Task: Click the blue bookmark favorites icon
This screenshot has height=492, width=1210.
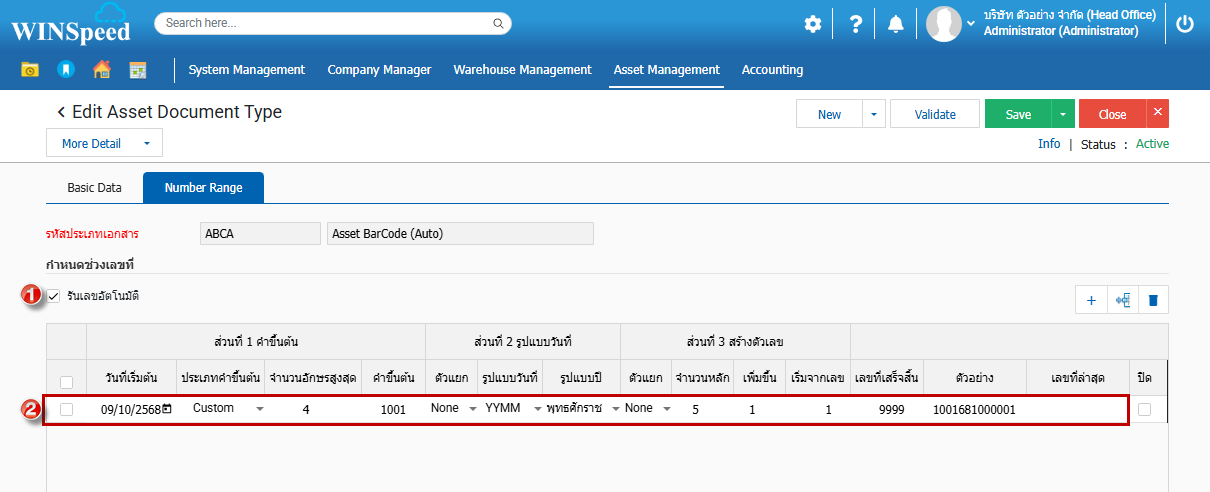Action: (x=65, y=70)
